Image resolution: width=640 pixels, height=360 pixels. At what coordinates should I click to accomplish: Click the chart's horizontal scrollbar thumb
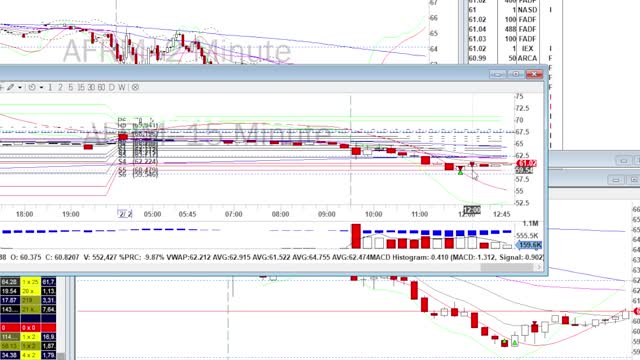click(x=507, y=267)
